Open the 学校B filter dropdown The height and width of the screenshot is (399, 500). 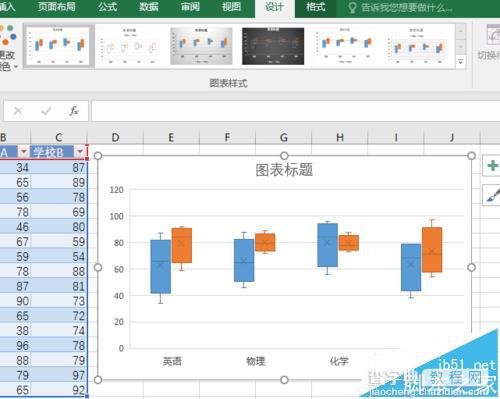pos(80,152)
